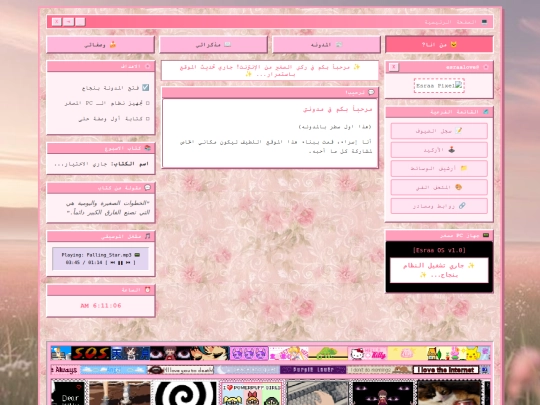Click the speech bubble icon on welcome panel
The width and height of the screenshot is (540, 405).
coord(371,92)
